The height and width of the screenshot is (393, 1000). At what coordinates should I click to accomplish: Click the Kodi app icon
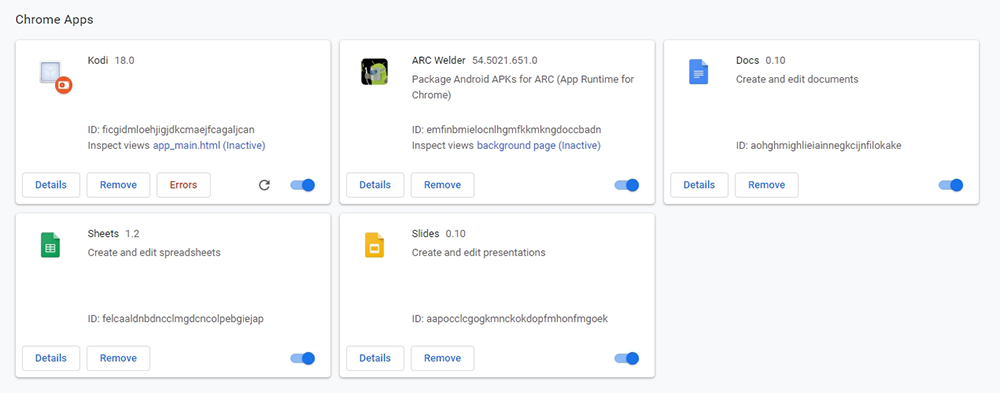click(x=54, y=77)
